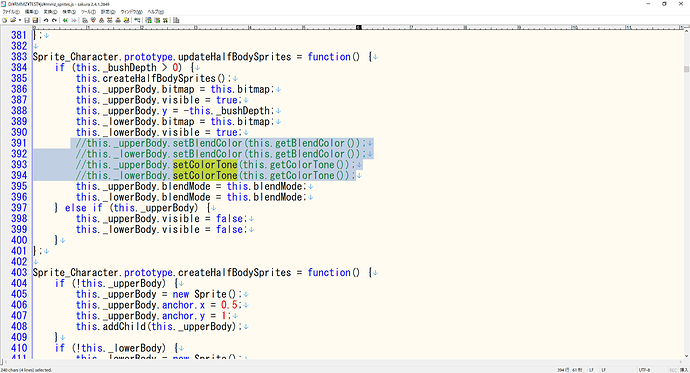Click the window title bar file path
Screen dimensions: 690x373
pos(40,4)
